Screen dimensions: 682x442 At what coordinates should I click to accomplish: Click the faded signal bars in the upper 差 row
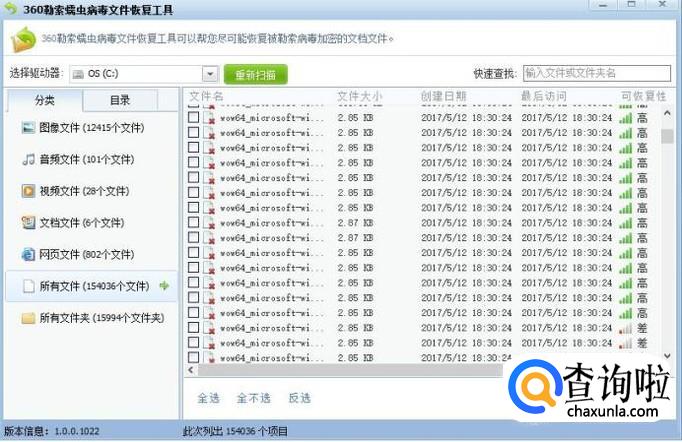coord(625,328)
